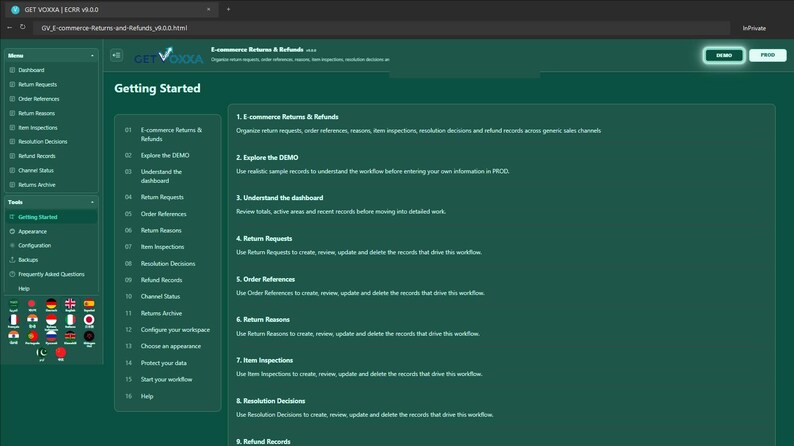Jump to step 04 Return Requests
Screen dimensions: 794x446
tap(168, 197)
